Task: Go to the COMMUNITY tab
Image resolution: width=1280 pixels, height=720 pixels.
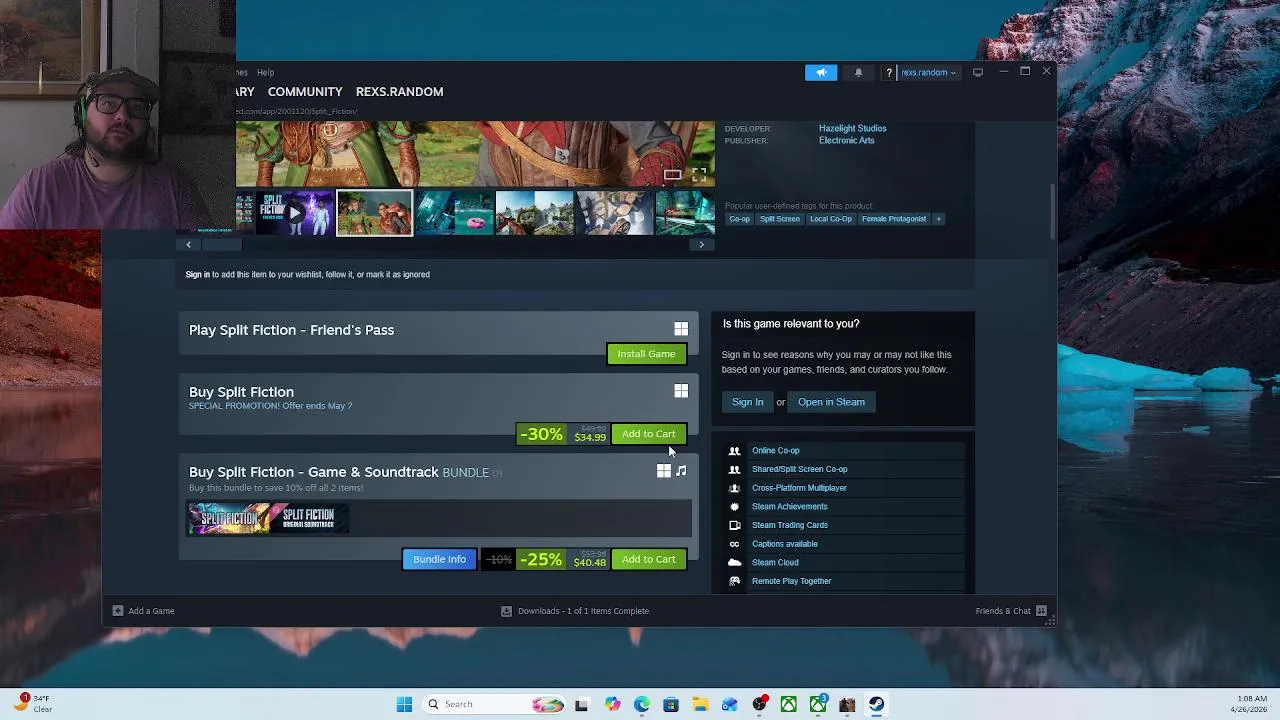Action: tap(305, 91)
